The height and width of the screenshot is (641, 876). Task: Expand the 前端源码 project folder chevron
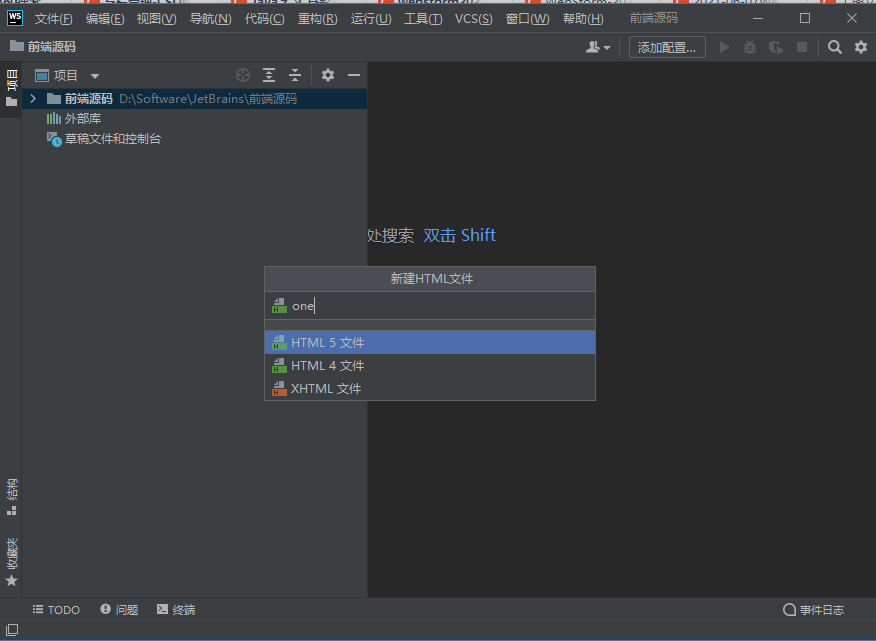33,99
